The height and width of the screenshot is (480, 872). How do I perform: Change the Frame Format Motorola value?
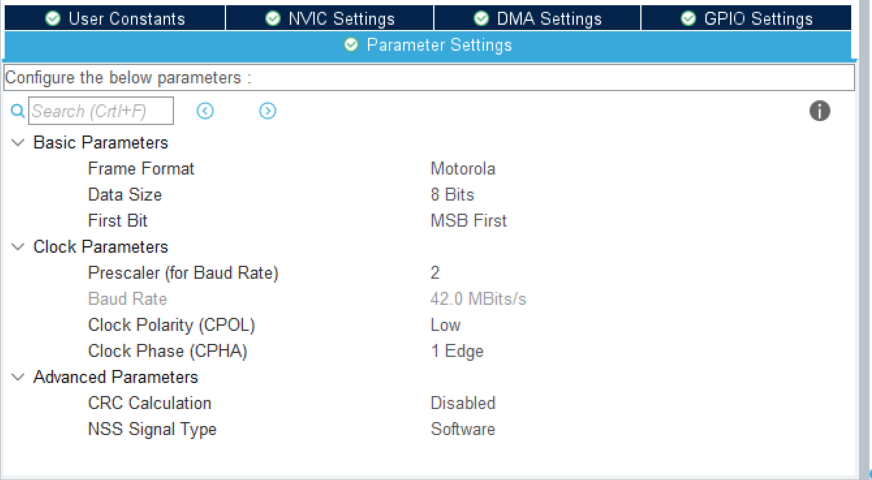463,169
